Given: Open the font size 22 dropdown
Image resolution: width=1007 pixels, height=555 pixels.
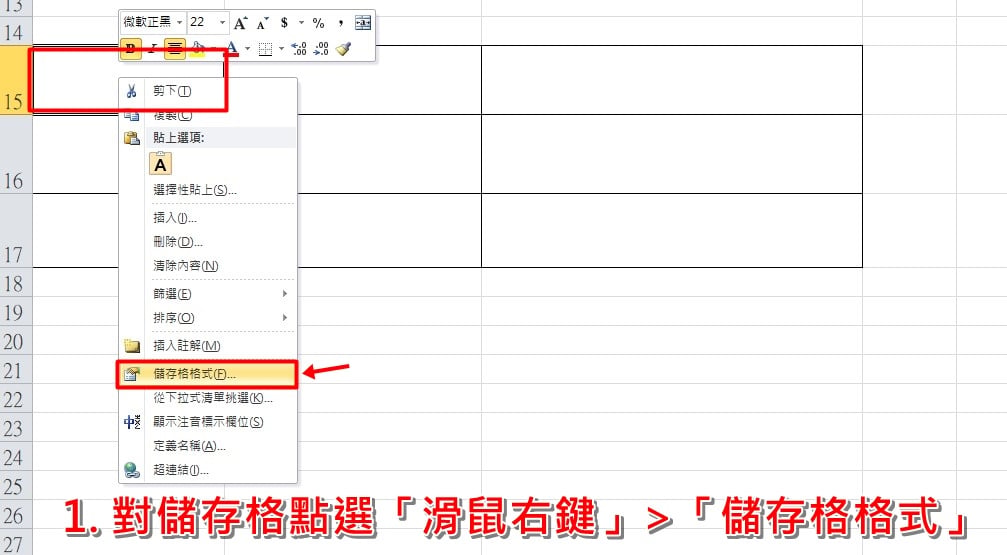Looking at the screenshot, I should click(x=222, y=22).
